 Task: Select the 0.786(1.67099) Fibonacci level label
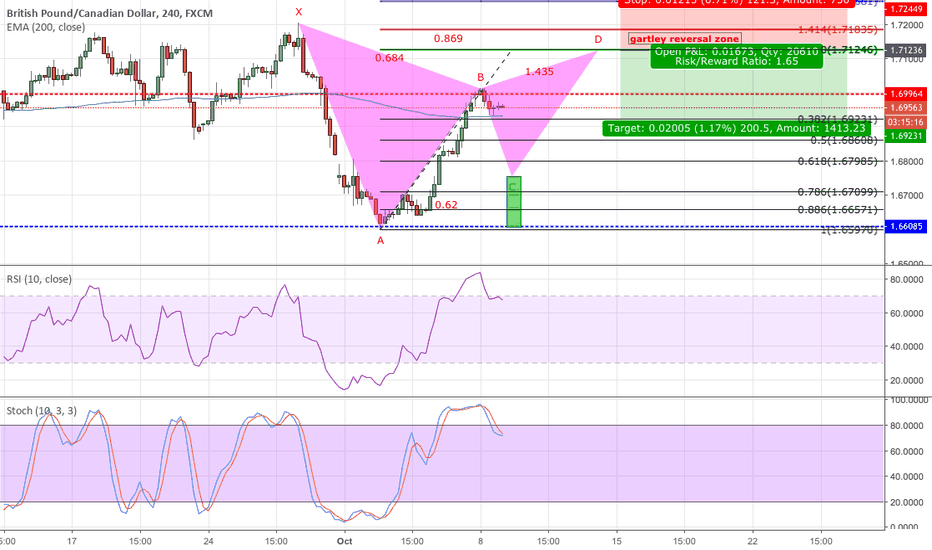click(x=837, y=192)
